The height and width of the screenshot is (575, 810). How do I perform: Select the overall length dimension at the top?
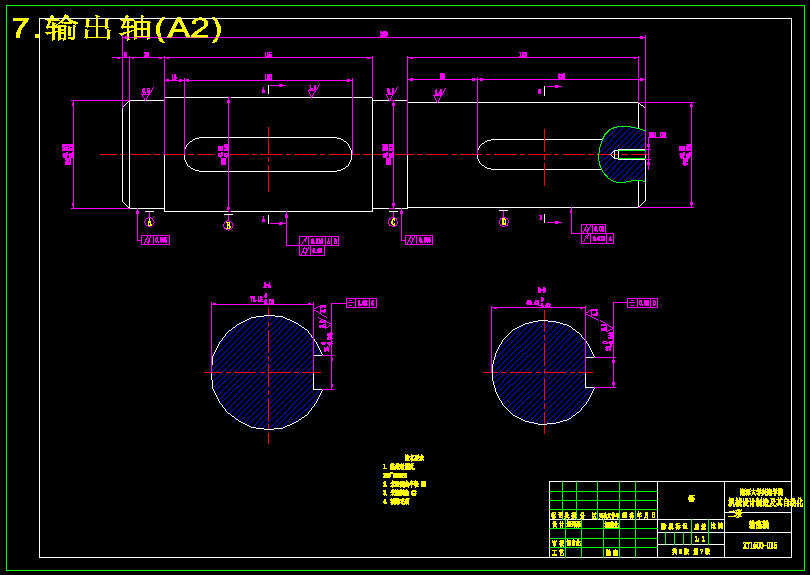tap(384, 35)
